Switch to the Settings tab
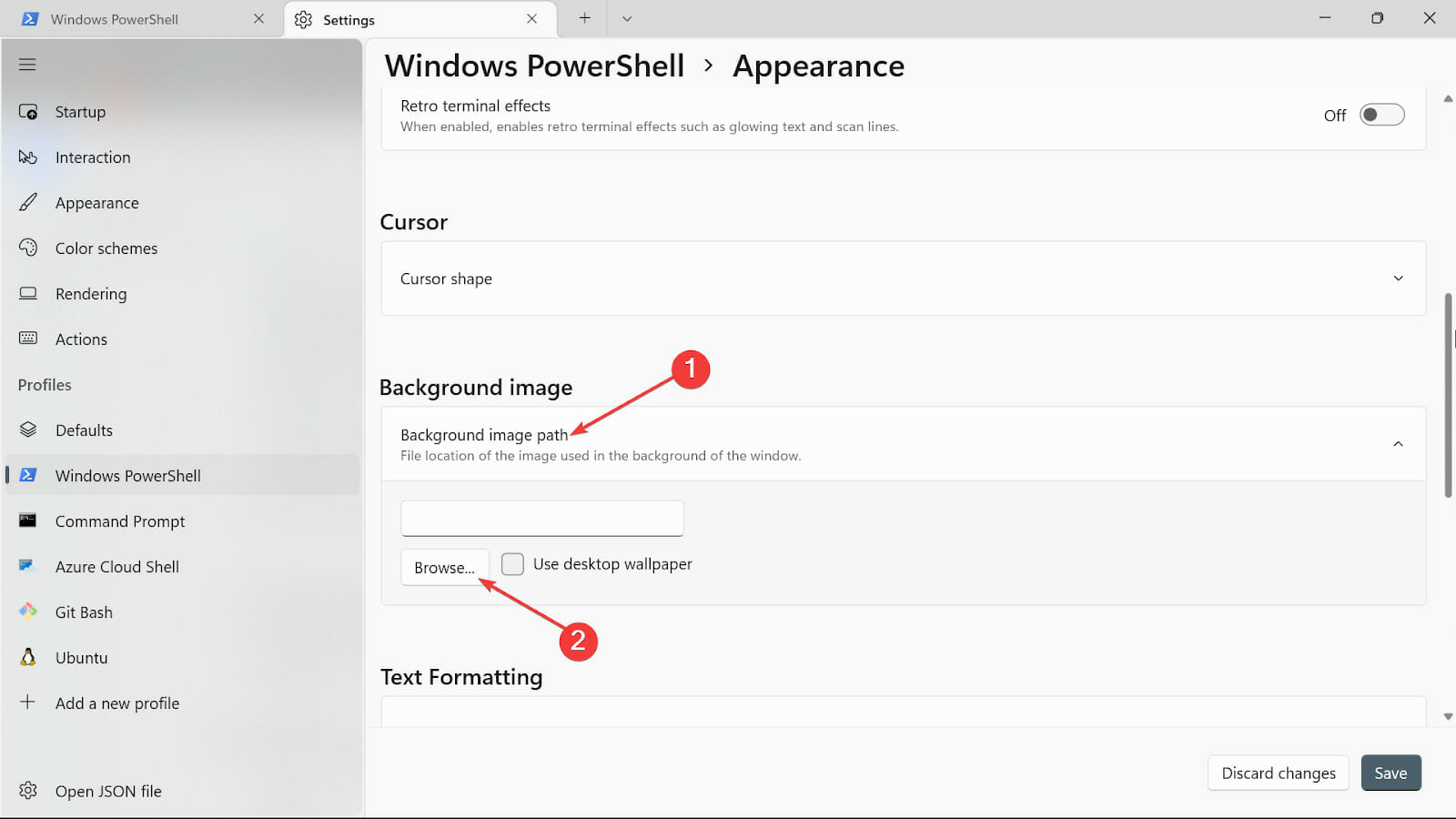 pos(419,19)
